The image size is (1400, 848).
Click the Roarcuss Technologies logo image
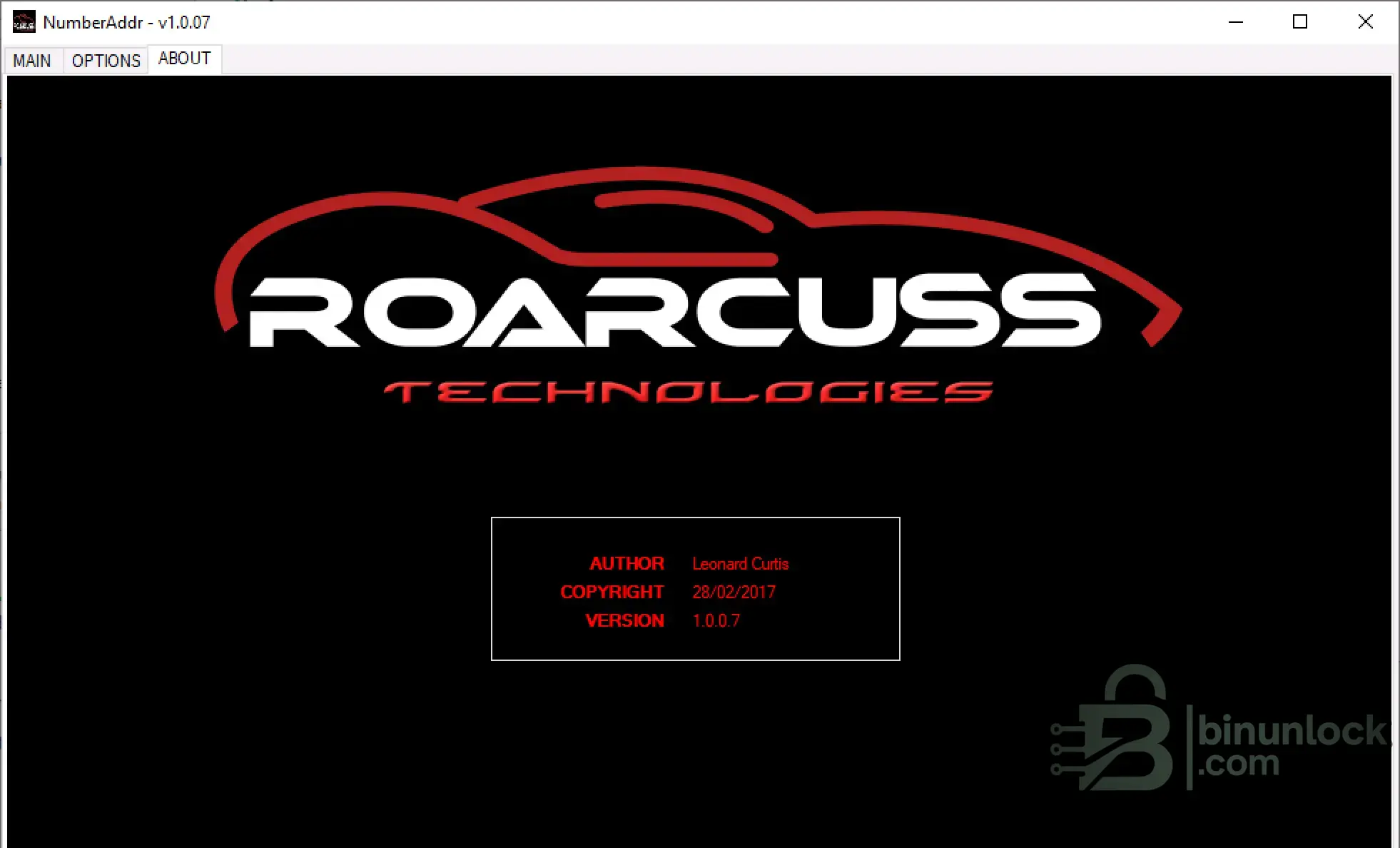click(698, 286)
